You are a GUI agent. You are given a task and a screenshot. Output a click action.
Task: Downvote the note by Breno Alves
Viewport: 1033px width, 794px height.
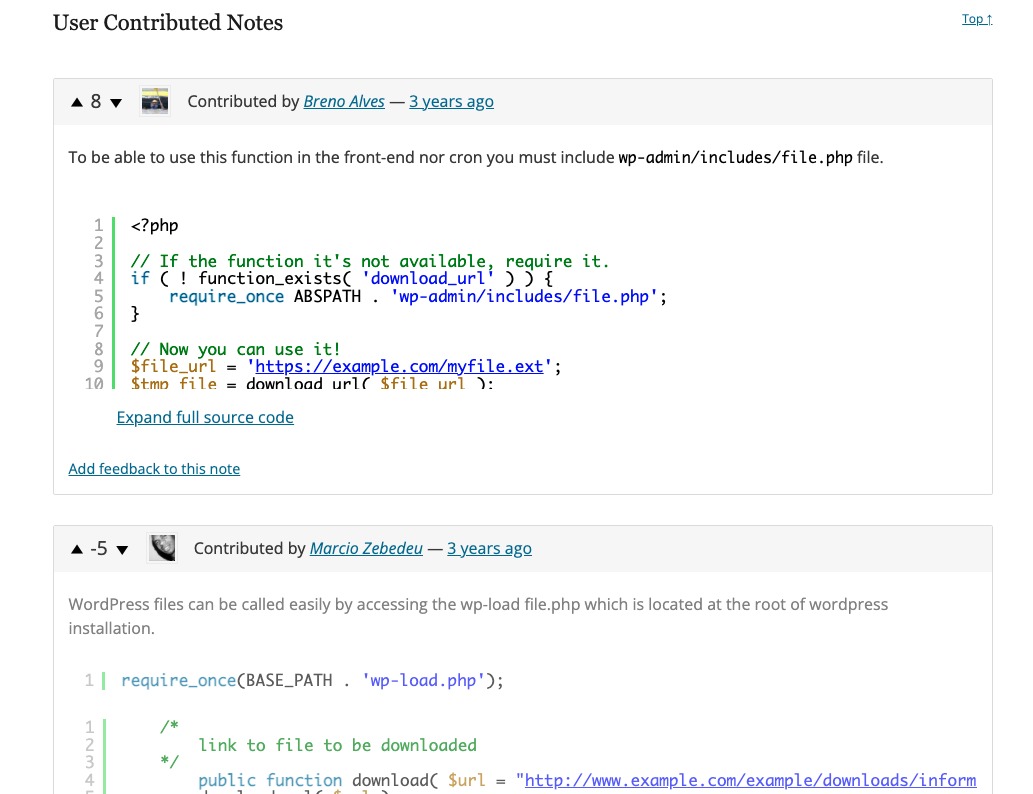click(116, 102)
